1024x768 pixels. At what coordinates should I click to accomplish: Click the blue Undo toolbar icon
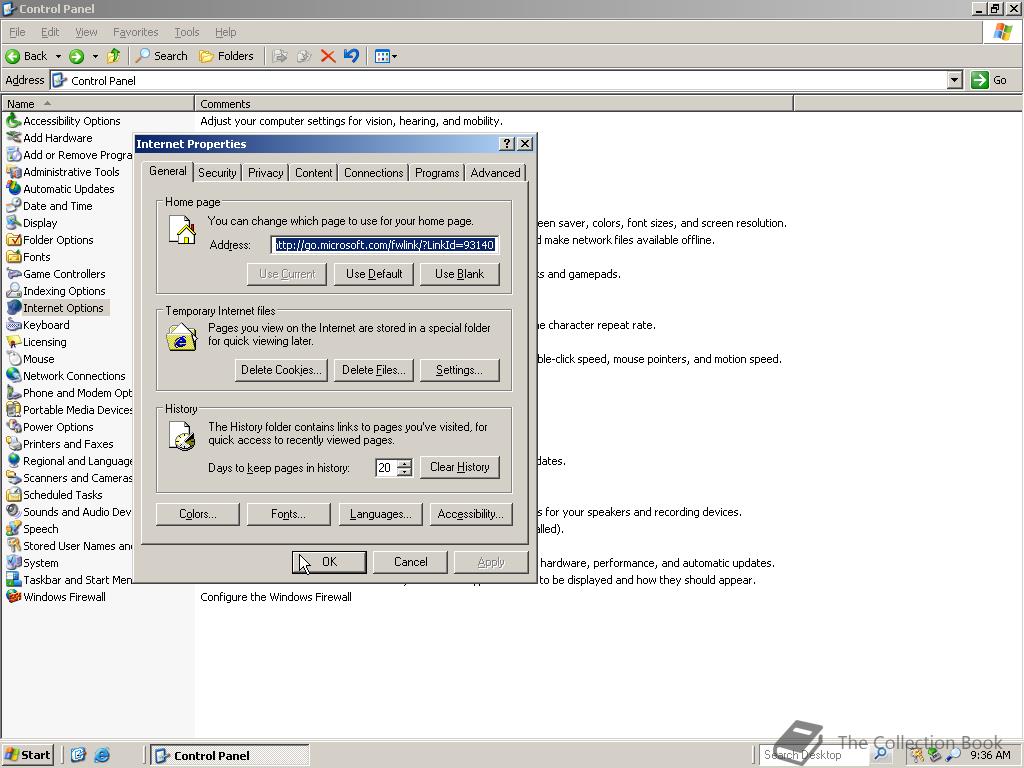click(x=351, y=56)
